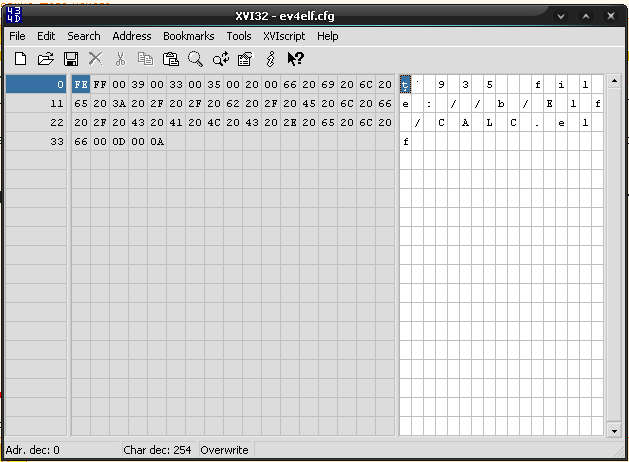Select hex byte 45 in row 11

click(309, 103)
